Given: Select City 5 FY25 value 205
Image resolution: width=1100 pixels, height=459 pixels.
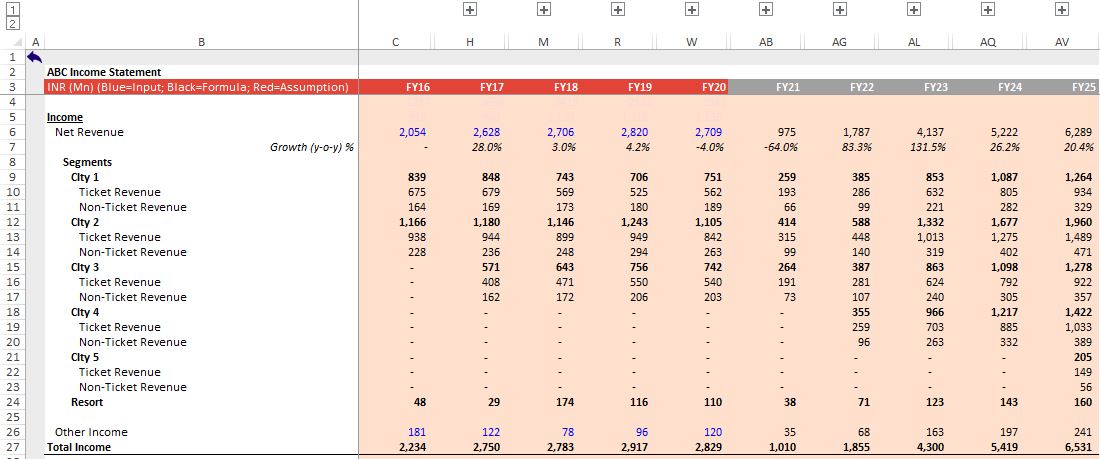Looking at the screenshot, I should coord(1083,357).
